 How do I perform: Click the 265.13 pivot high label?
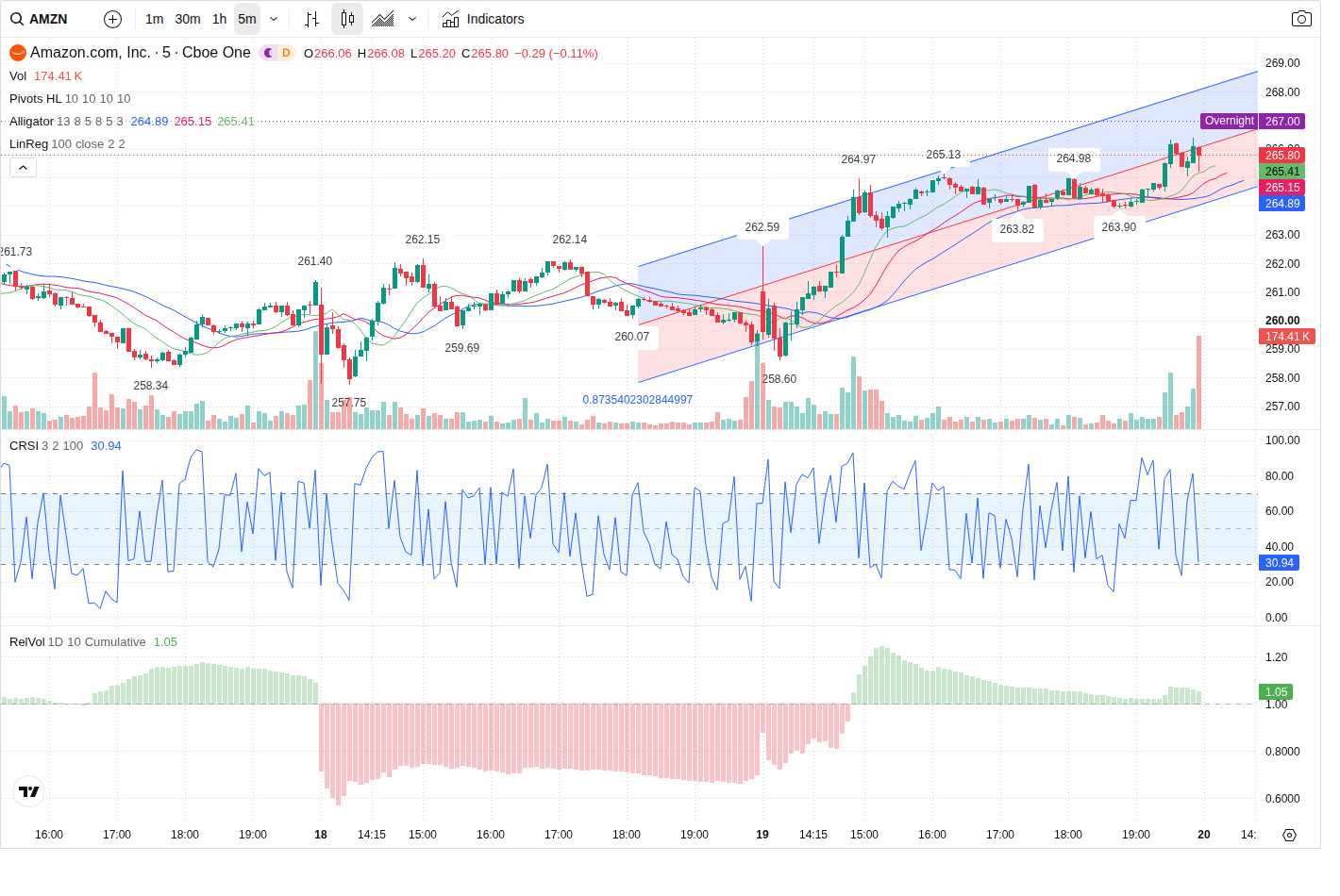pos(943,155)
